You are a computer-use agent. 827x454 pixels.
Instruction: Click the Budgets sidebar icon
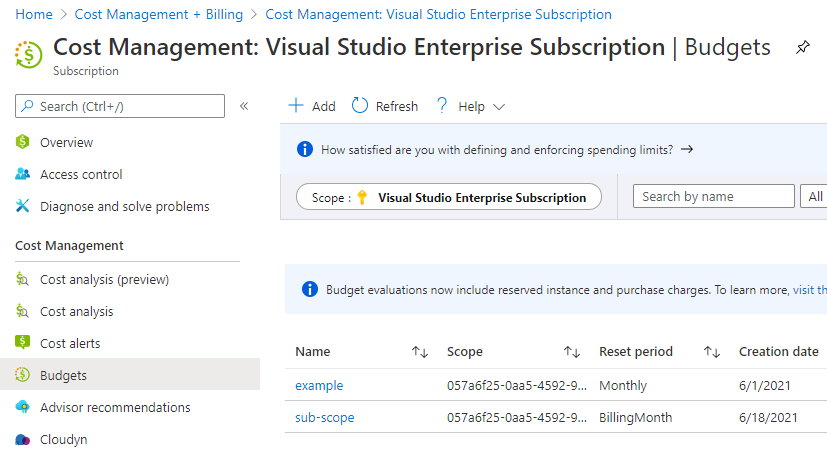coord(22,375)
